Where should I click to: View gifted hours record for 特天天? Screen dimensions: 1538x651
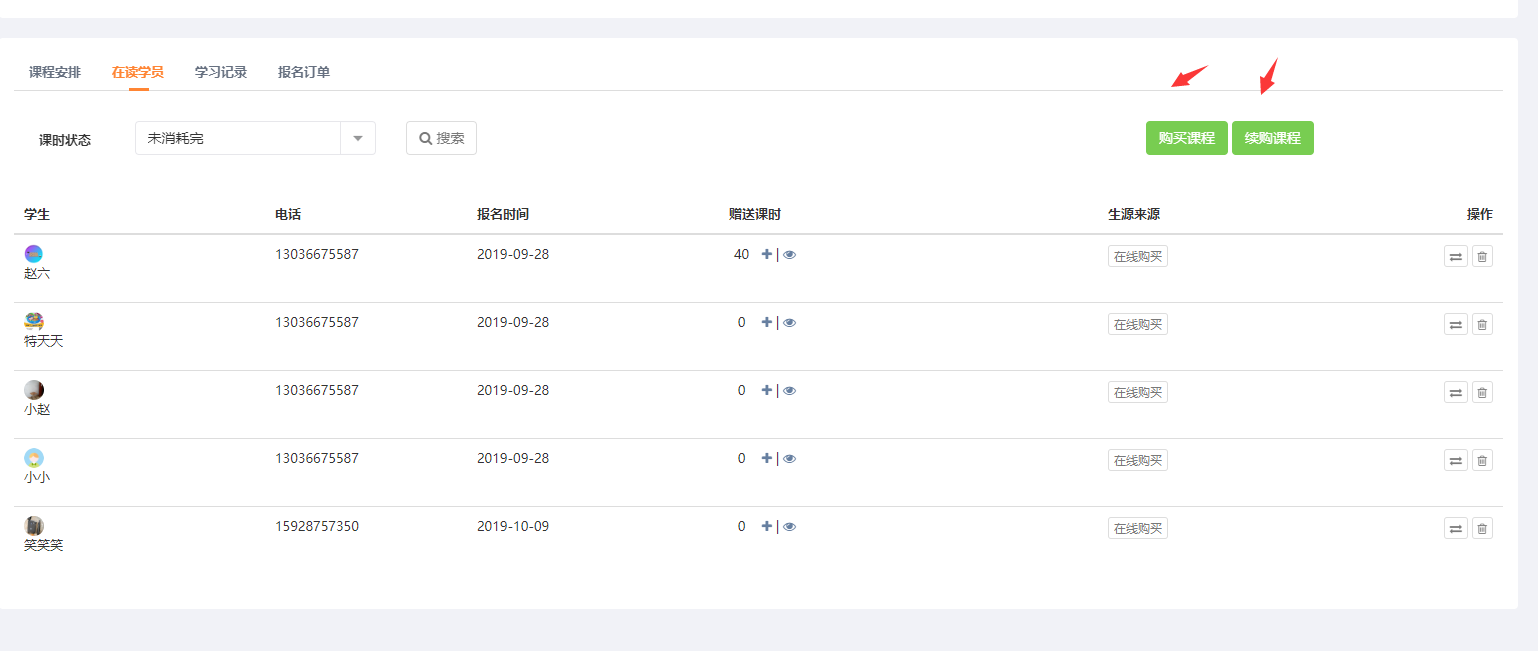(x=789, y=323)
